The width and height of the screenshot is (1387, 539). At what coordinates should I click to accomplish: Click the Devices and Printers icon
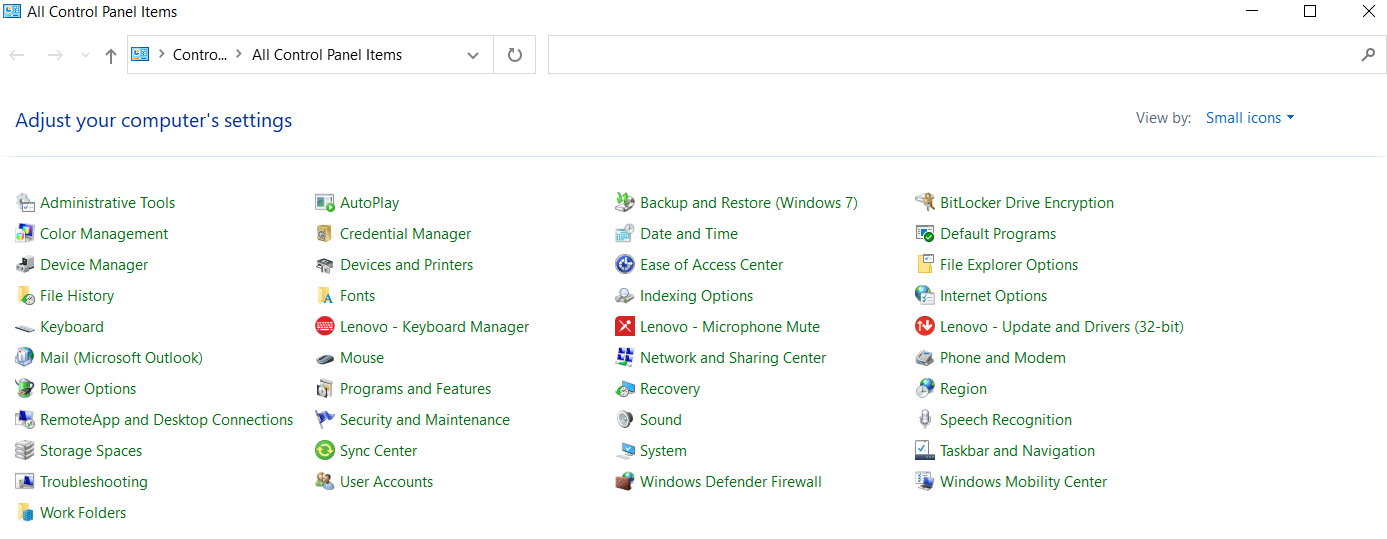click(324, 265)
